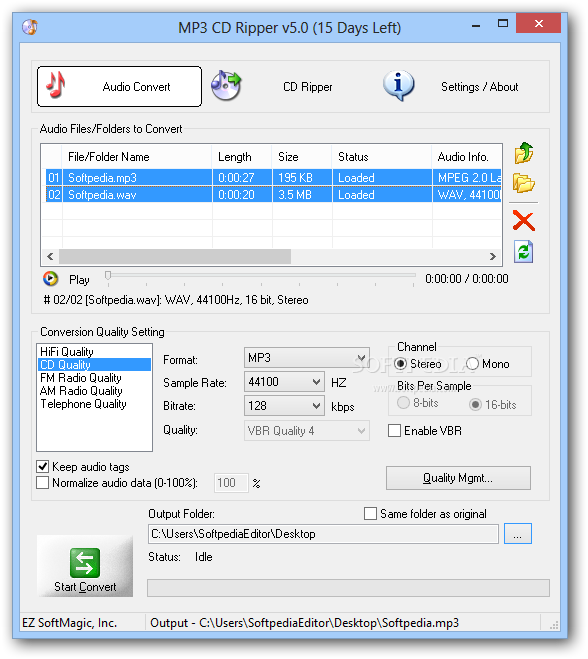Click the playback position slider thumb

108,275
